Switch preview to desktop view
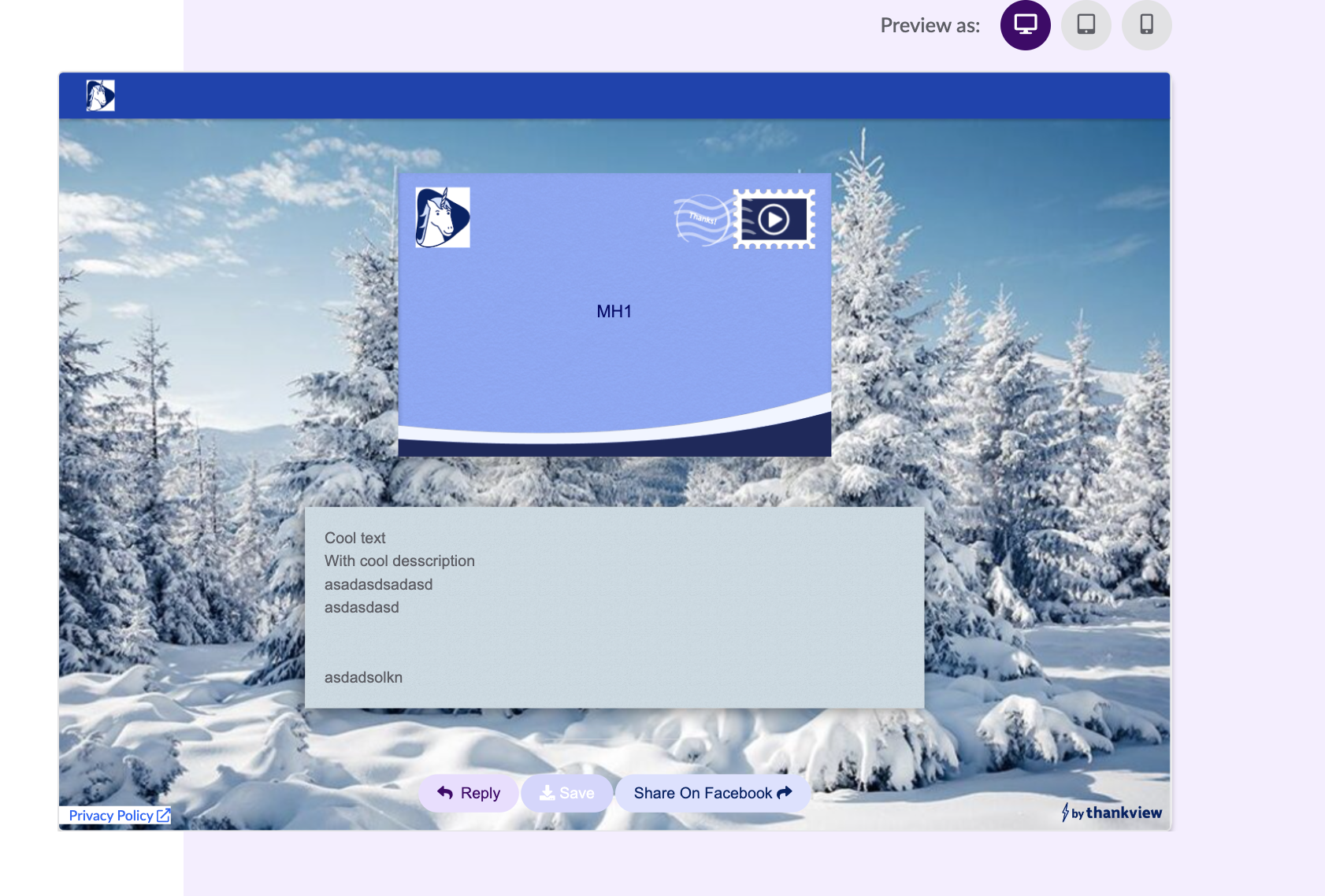The image size is (1325, 896). coord(1025,25)
